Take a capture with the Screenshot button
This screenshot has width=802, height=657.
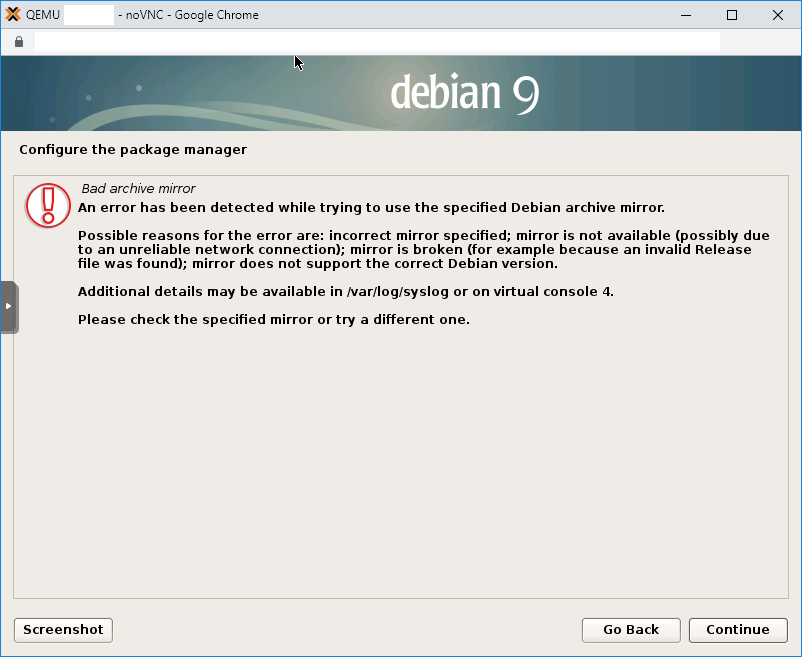coord(63,630)
